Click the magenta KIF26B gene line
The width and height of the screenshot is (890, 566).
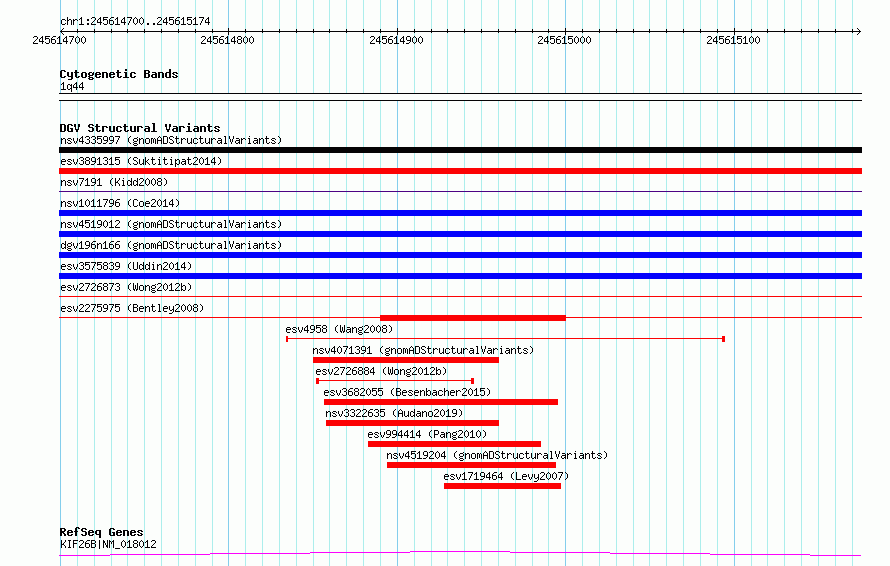tap(460, 553)
